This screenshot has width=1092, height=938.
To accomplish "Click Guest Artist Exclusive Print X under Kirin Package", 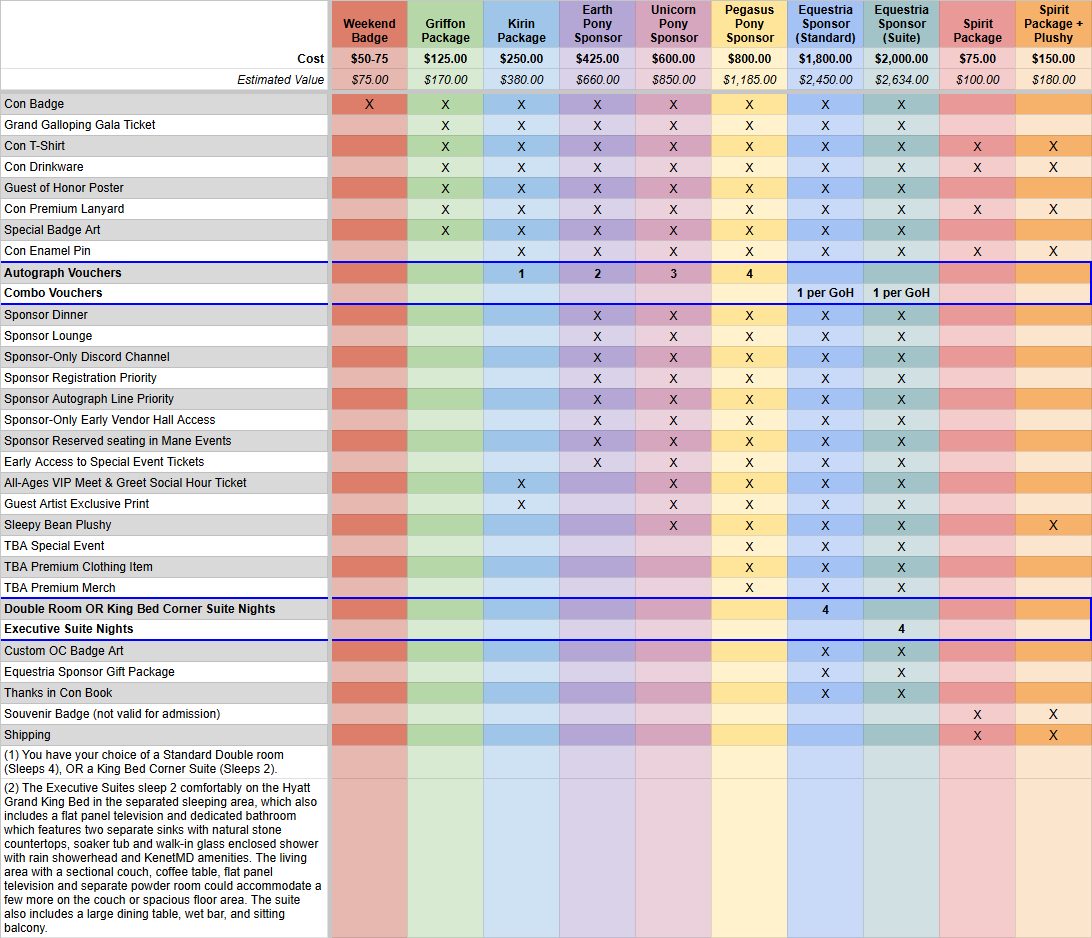I will 521,504.
